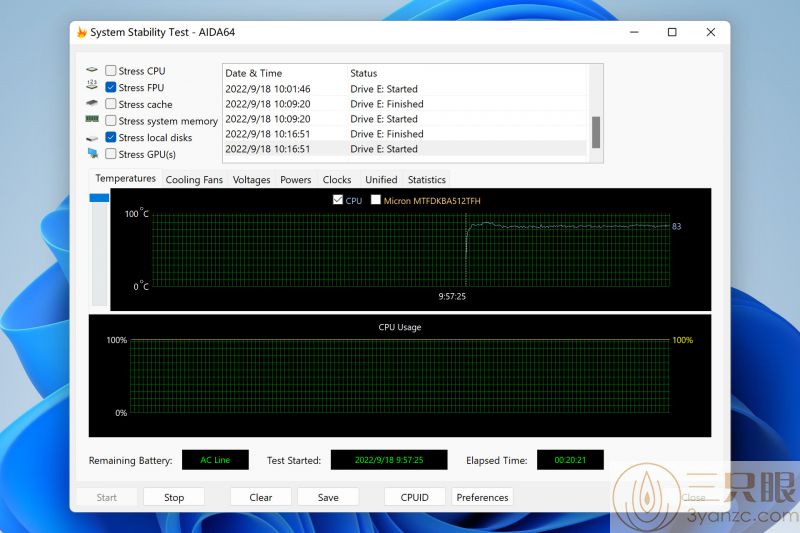Click the 100% CPU usage value label
800x533 pixels.
(683, 340)
